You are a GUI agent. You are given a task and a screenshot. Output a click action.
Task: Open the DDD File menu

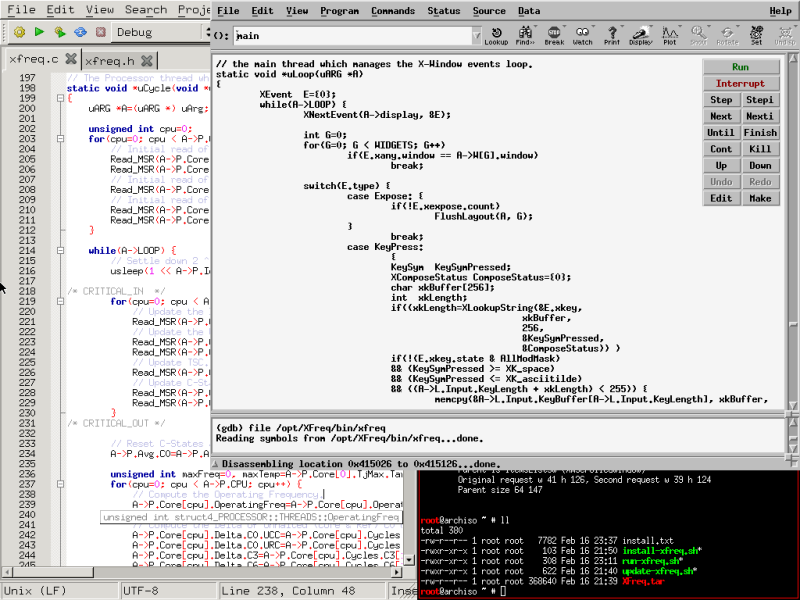[228, 11]
